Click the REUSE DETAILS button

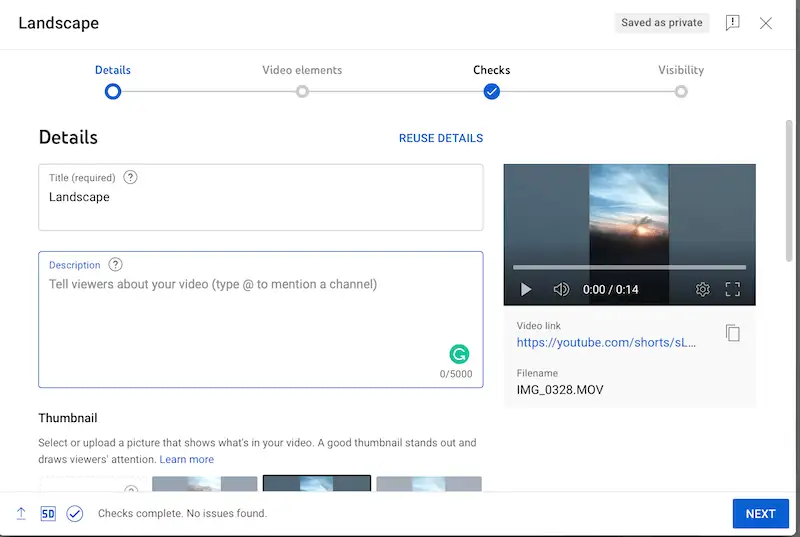[x=440, y=138]
